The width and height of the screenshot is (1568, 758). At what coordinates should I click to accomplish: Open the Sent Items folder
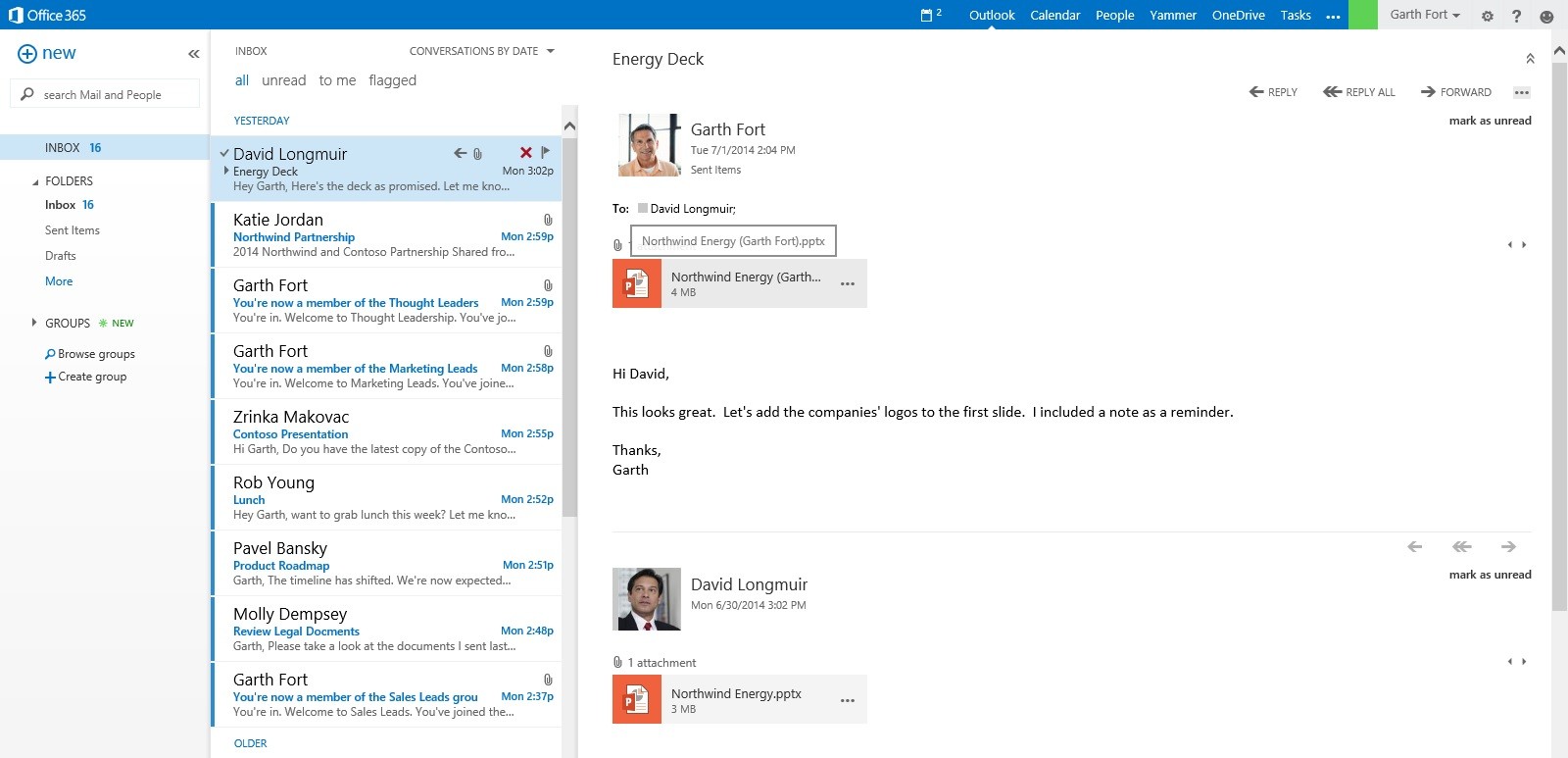coord(73,230)
